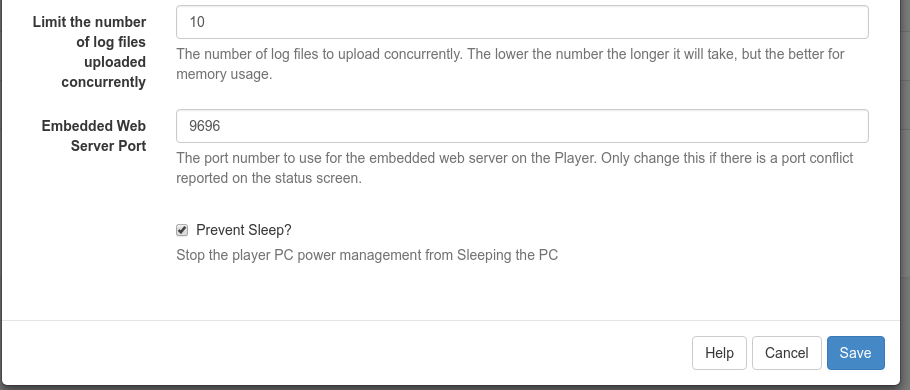910x390 pixels.
Task: Open Help for this form
Action: coord(719,353)
